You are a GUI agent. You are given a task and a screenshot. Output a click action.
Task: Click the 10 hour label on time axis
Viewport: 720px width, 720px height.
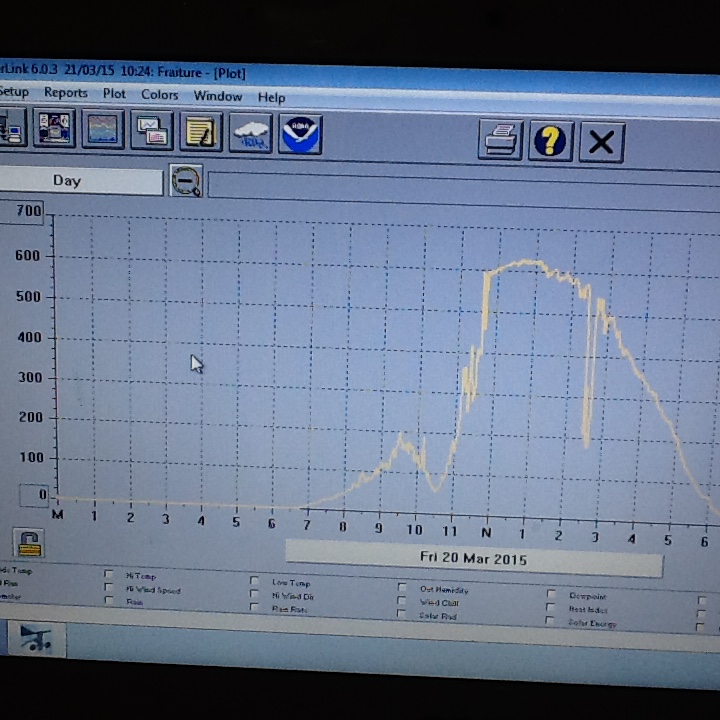[x=414, y=529]
